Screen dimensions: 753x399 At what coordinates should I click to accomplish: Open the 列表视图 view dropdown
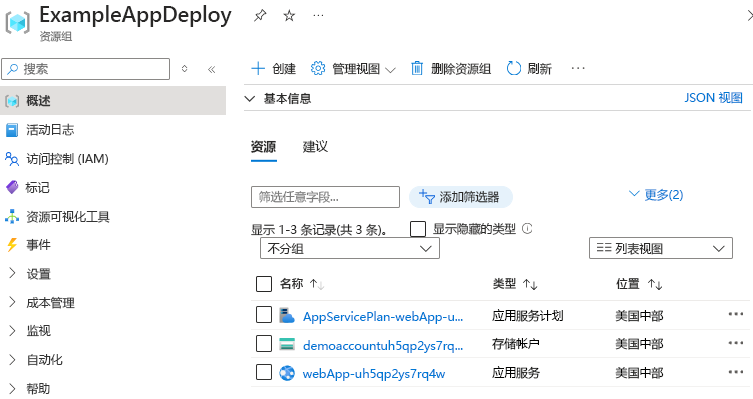coord(661,248)
